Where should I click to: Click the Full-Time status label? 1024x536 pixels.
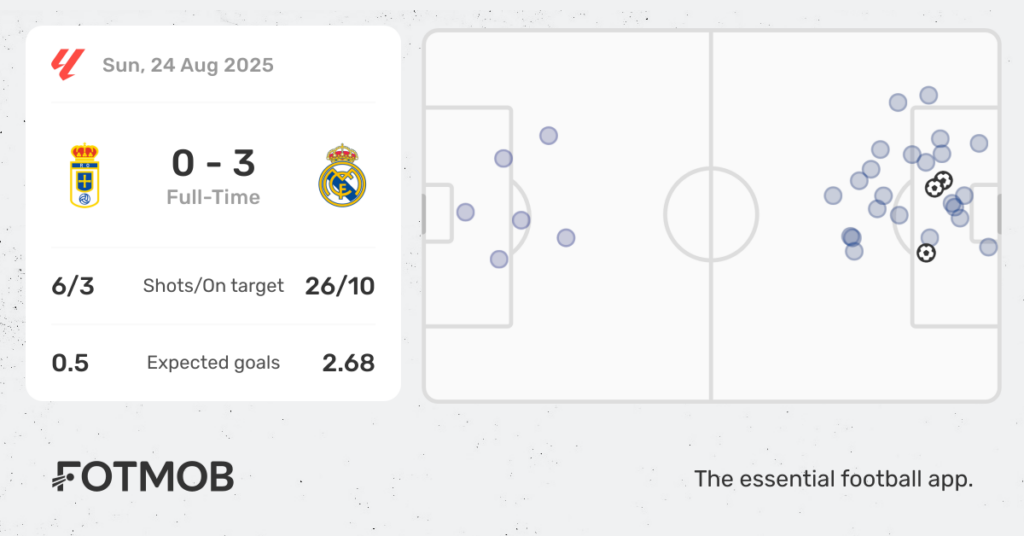[x=214, y=197]
